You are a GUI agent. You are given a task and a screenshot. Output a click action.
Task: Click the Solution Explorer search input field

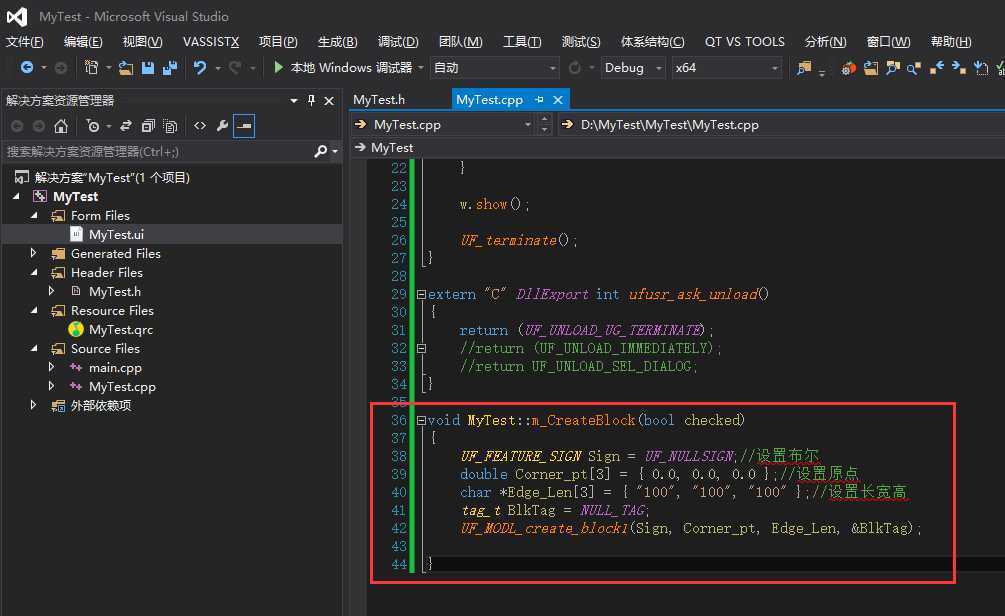(157, 152)
